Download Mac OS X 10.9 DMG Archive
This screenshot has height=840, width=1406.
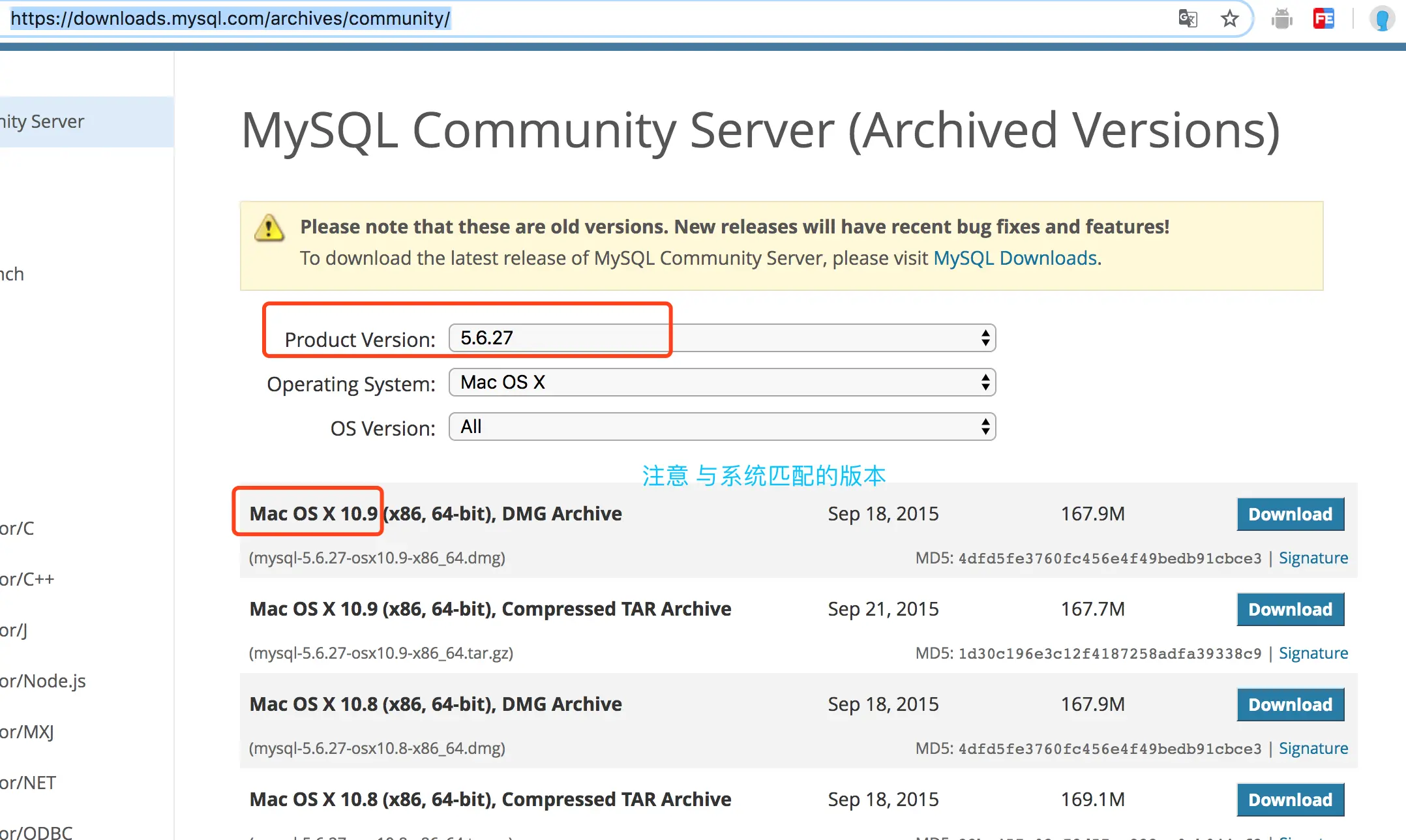coord(1290,514)
